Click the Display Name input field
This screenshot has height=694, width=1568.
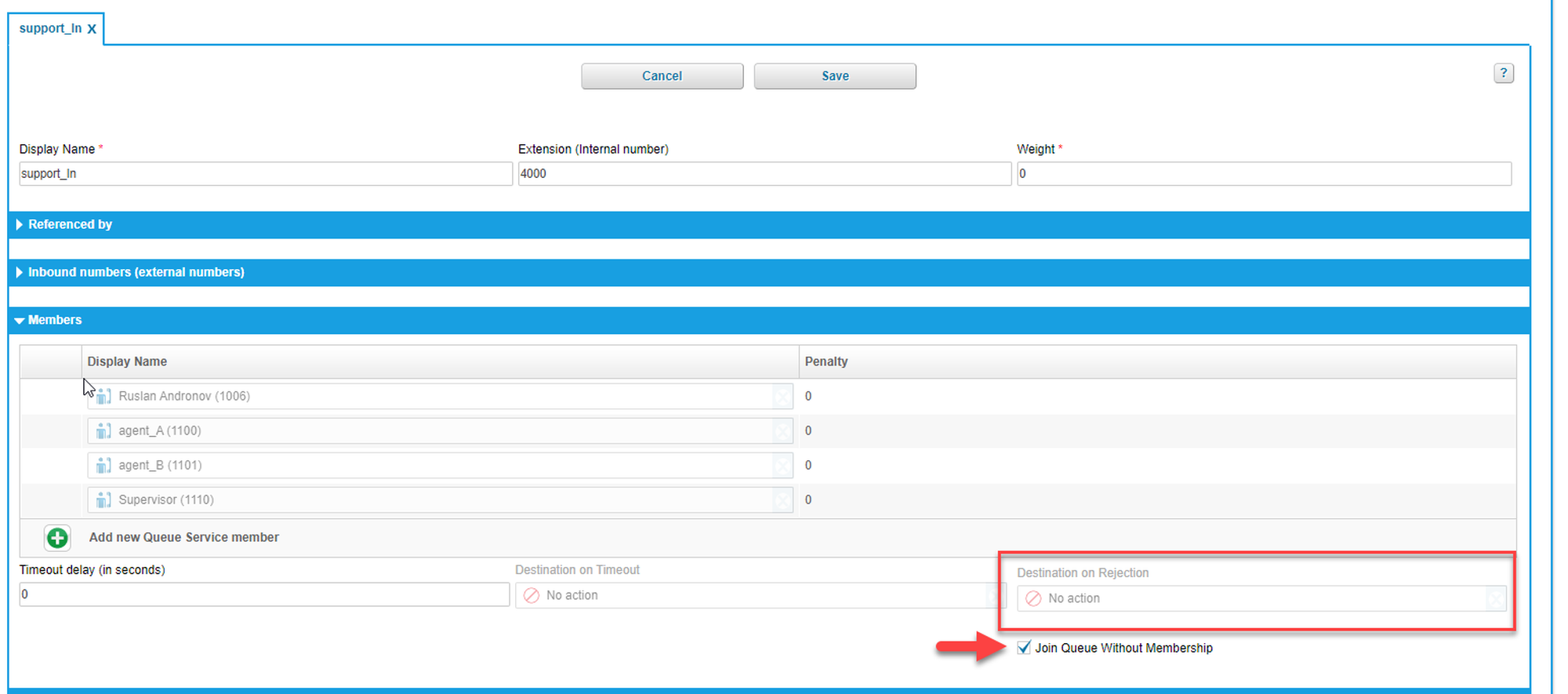click(x=265, y=174)
